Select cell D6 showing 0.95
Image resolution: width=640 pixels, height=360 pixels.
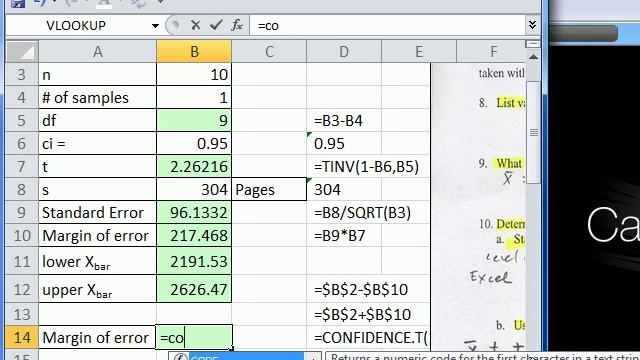tap(344, 143)
